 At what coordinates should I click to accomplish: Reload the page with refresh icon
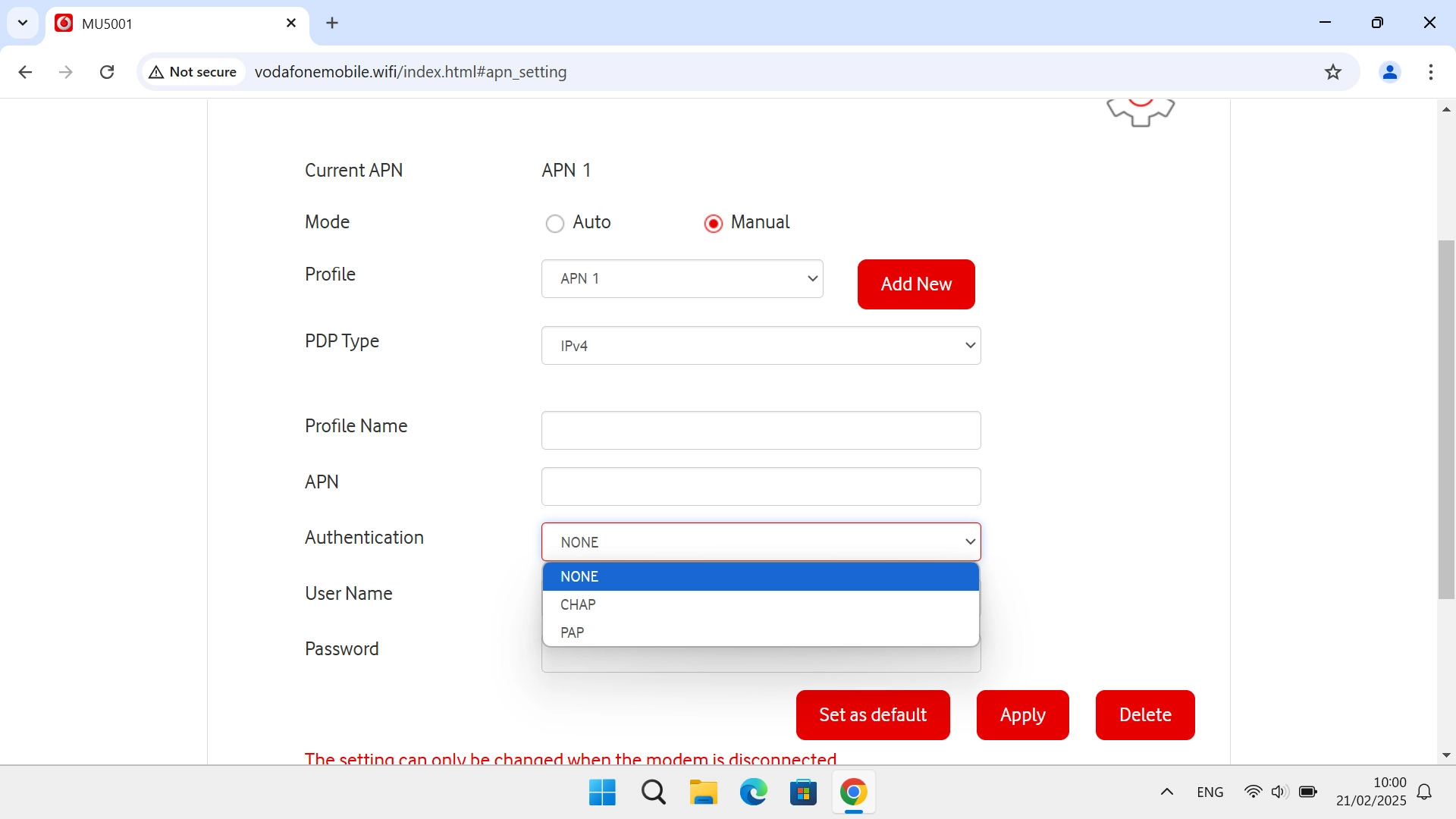coord(107,72)
